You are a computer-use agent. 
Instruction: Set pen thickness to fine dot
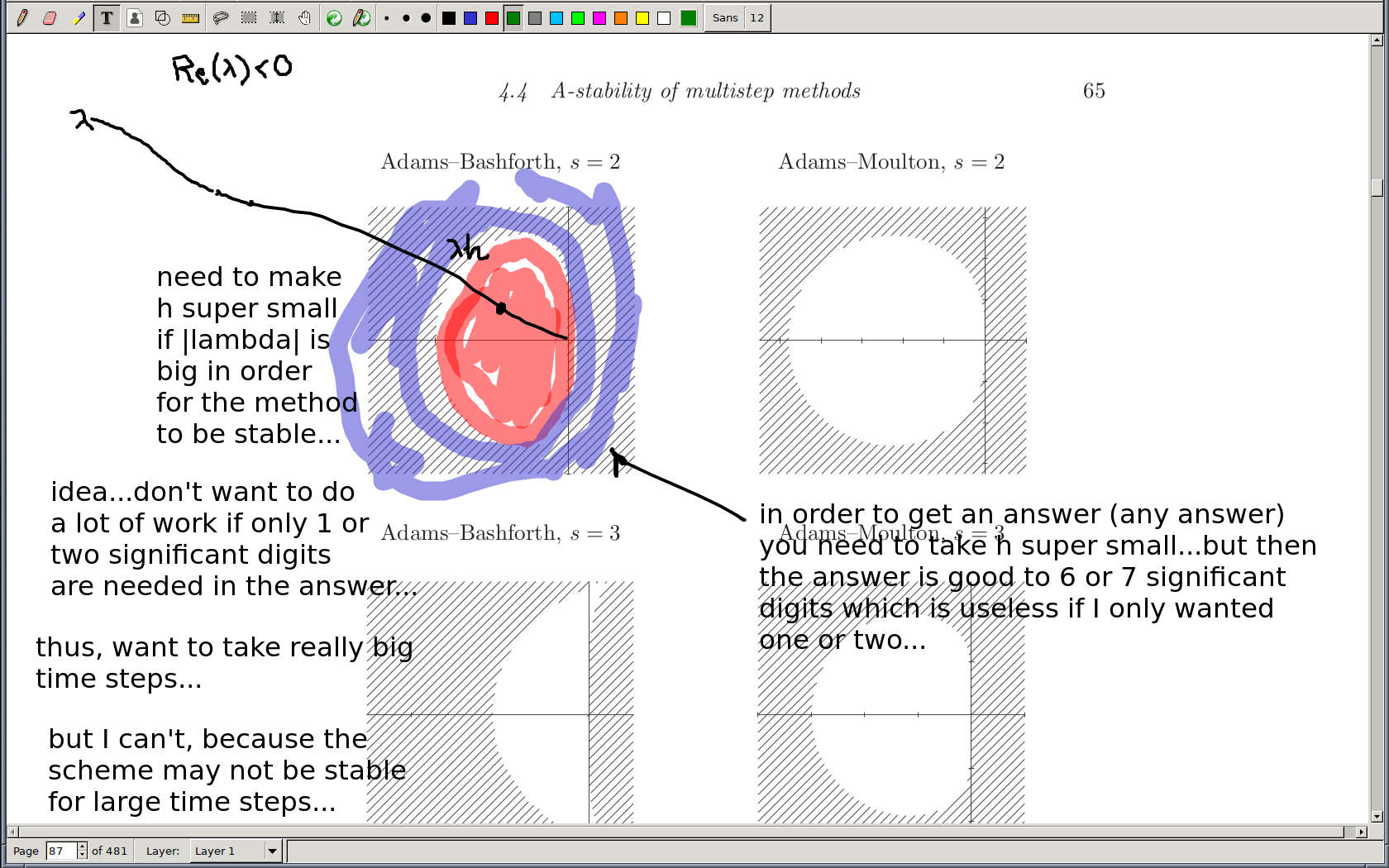pyautogui.click(x=387, y=18)
